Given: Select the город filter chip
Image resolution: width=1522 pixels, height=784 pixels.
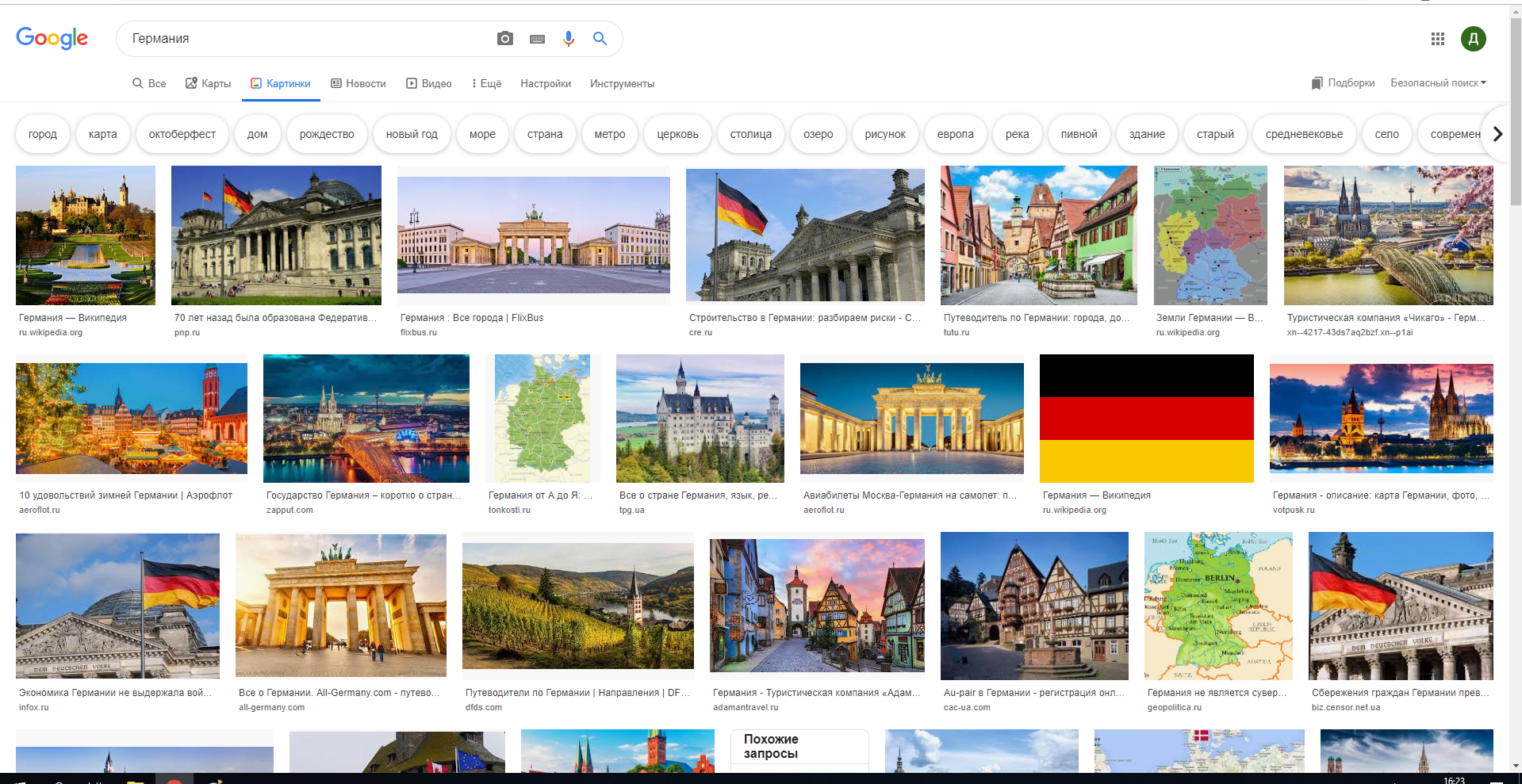Looking at the screenshot, I should click(43, 134).
